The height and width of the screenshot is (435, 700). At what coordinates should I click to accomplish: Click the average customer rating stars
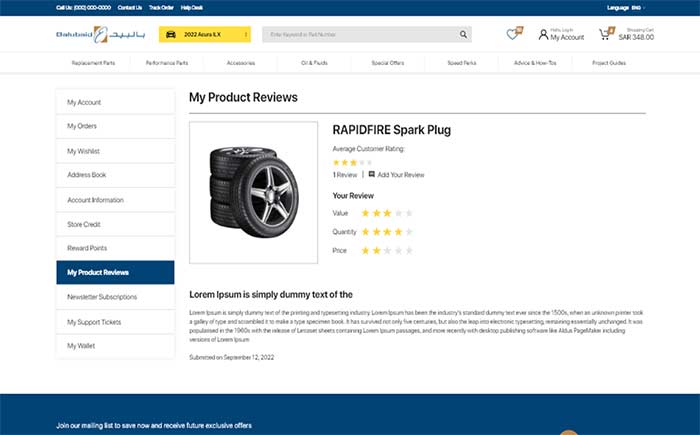[x=352, y=163]
